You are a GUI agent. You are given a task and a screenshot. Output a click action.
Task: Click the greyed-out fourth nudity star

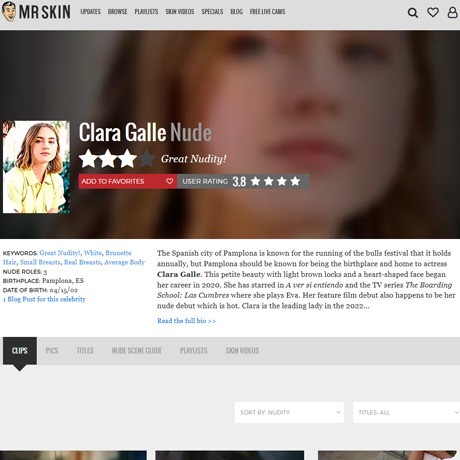point(147,159)
